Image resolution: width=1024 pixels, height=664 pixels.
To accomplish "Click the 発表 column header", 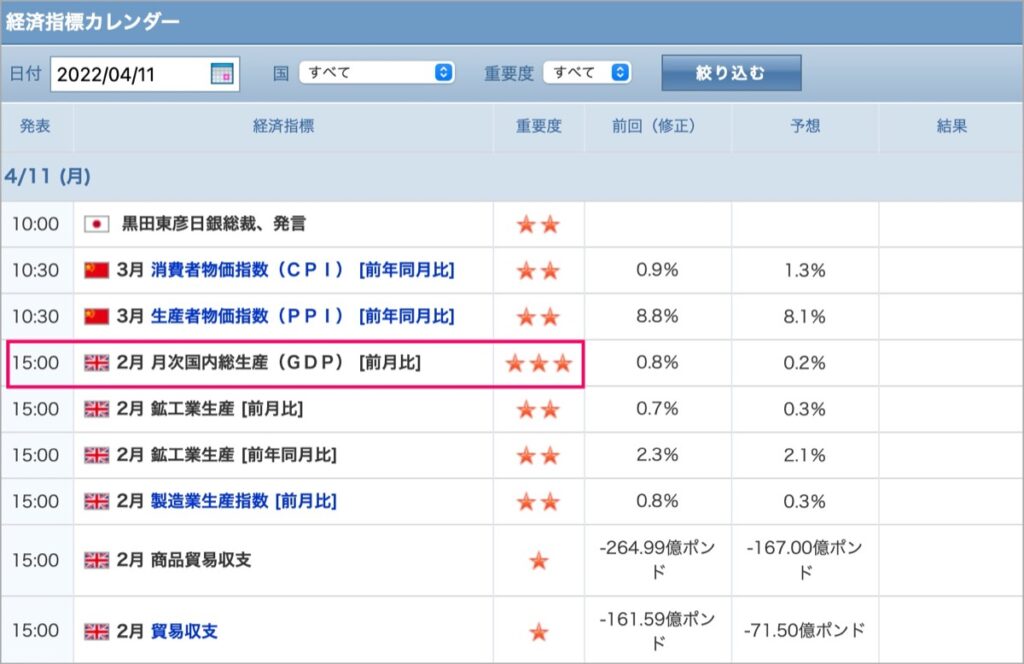I will 35,126.
